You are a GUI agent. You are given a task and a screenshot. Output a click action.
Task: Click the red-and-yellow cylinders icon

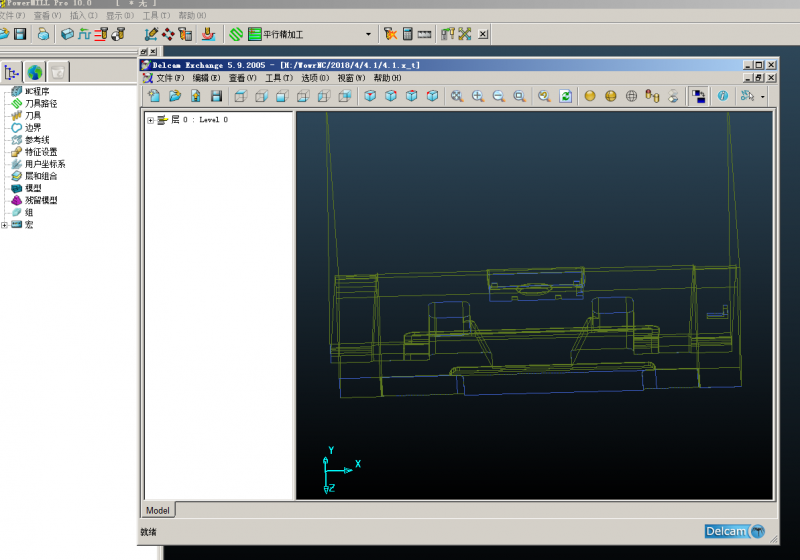652,96
